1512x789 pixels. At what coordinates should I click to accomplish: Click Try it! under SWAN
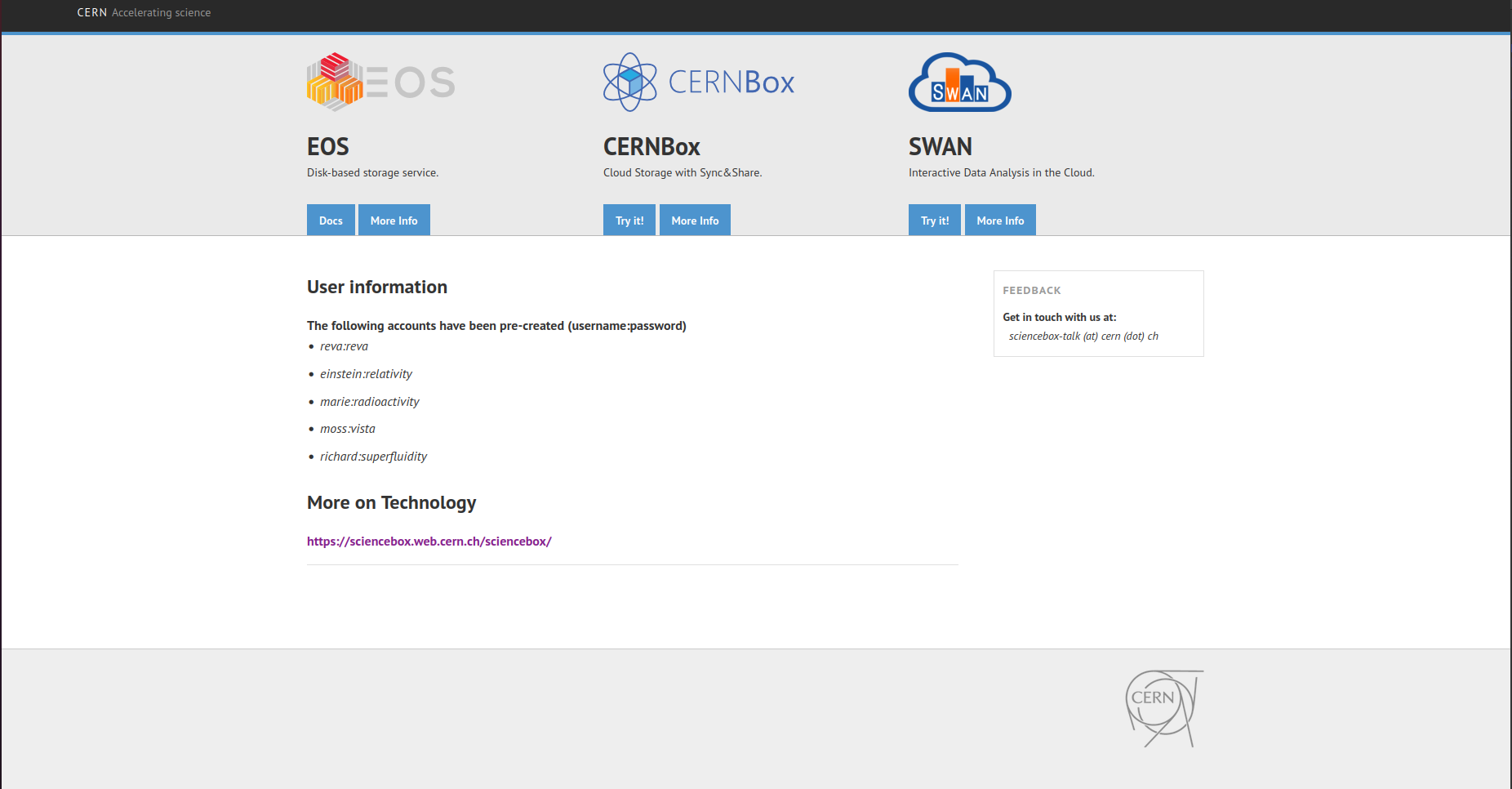[935, 221]
